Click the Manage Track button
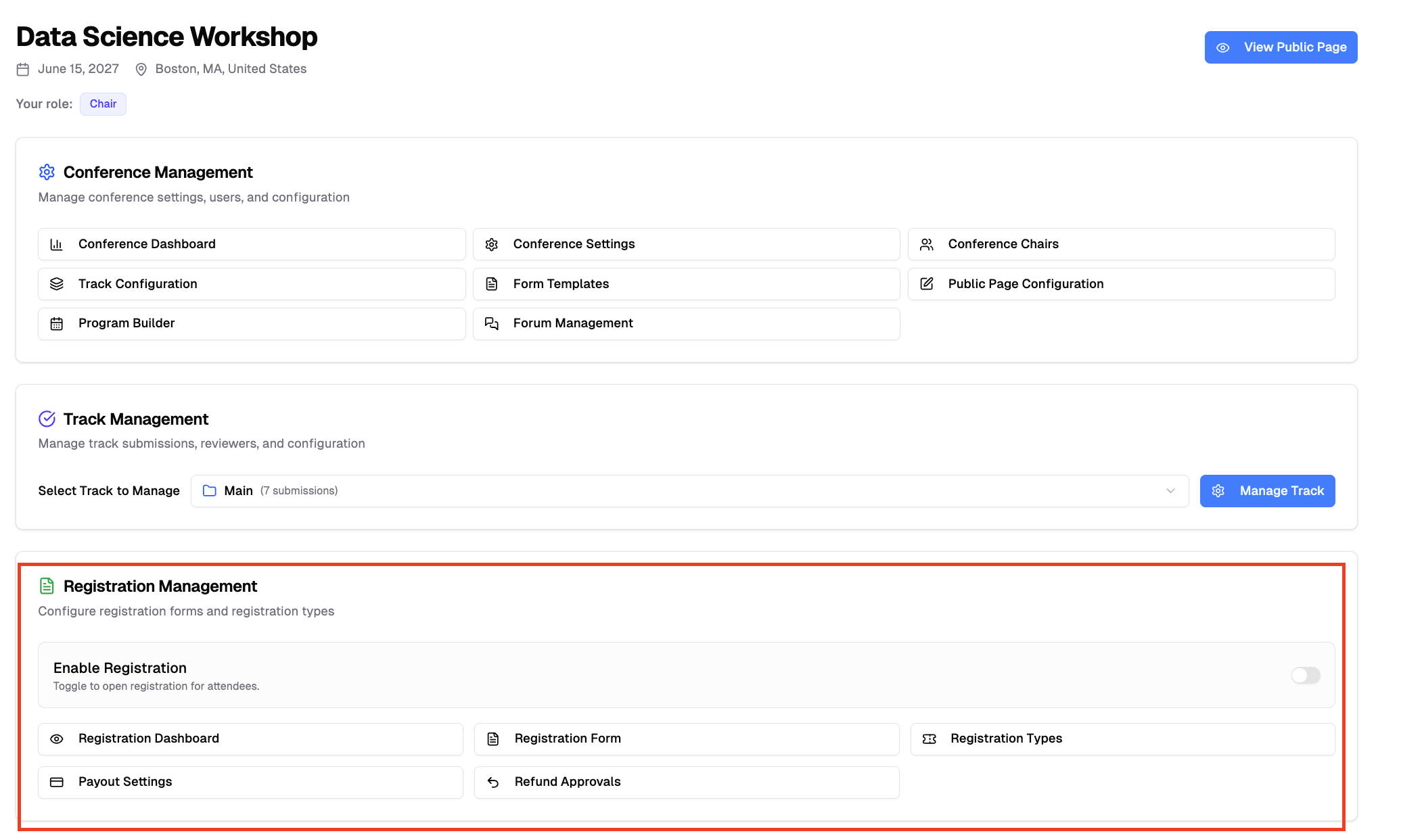This screenshot has width=1422, height=840. (1267, 491)
